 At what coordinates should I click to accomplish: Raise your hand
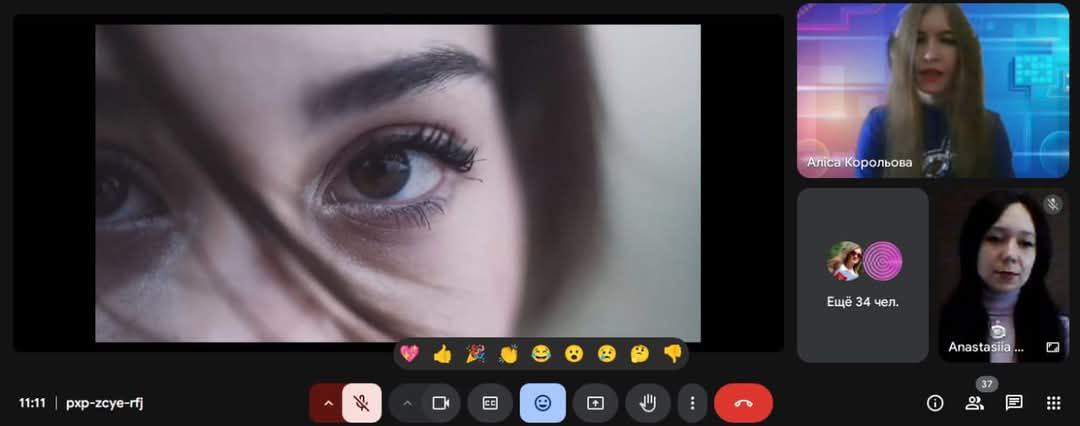tap(647, 403)
